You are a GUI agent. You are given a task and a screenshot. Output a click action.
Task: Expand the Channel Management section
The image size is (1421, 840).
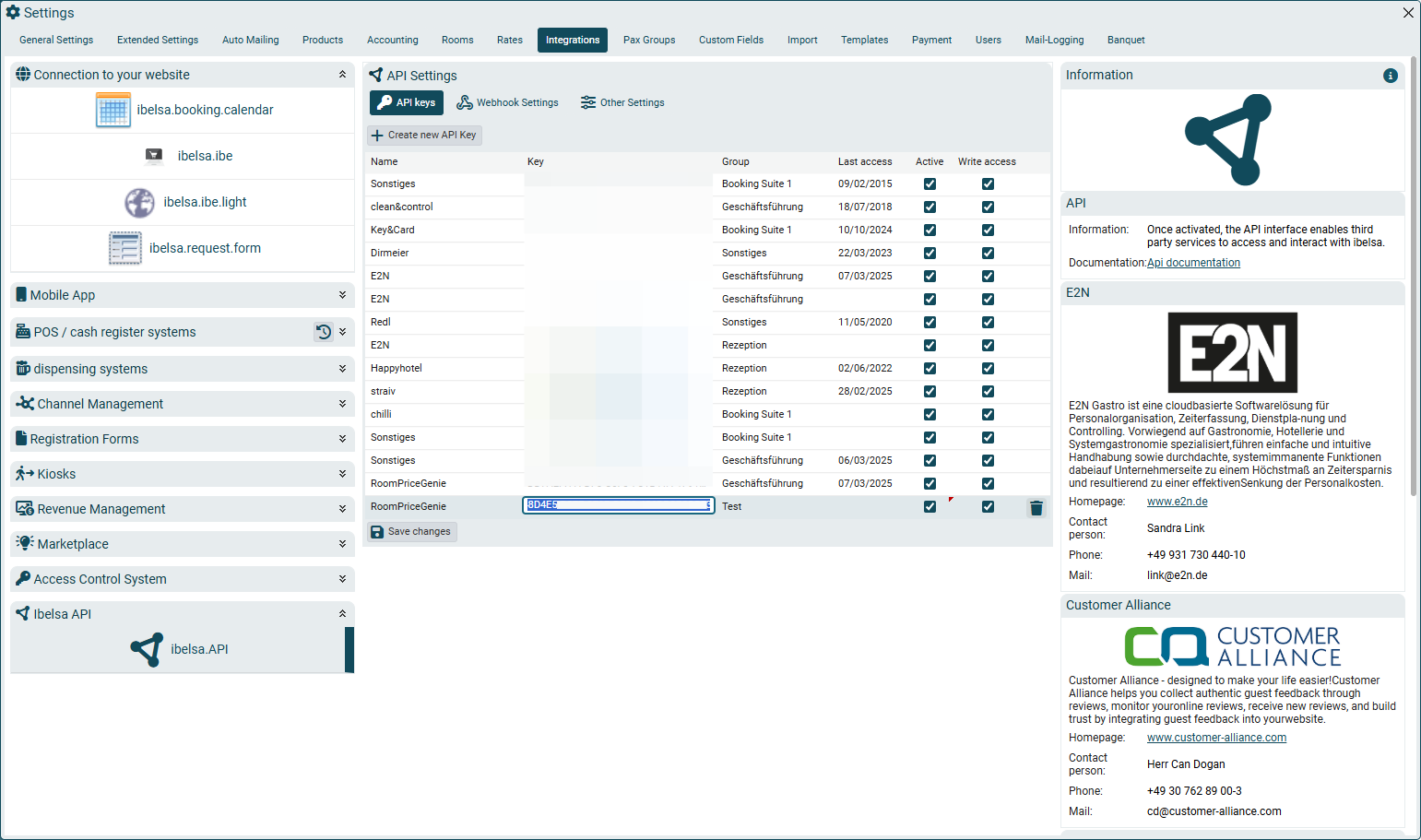pyautogui.click(x=342, y=404)
